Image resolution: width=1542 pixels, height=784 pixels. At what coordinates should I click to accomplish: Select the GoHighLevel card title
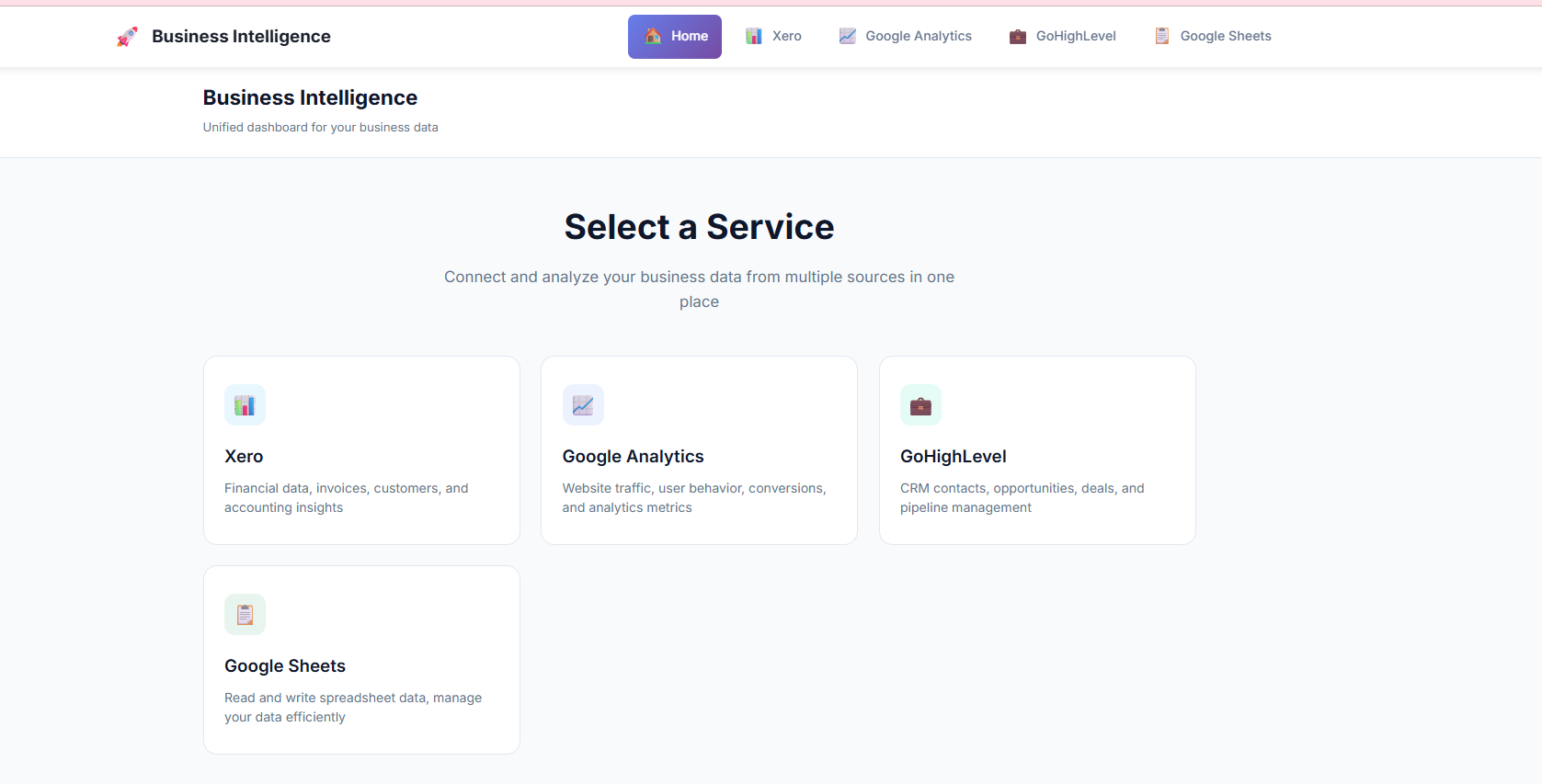click(953, 457)
